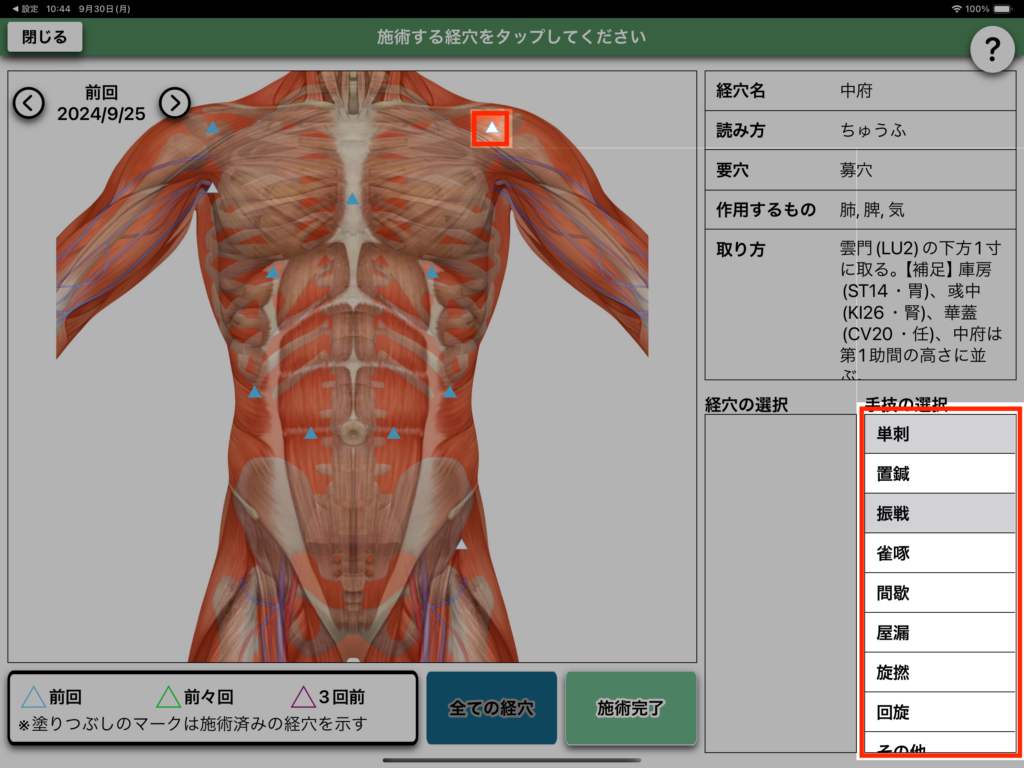Select the 回旋 technique option
Screen dimensions: 1024x768
point(939,712)
